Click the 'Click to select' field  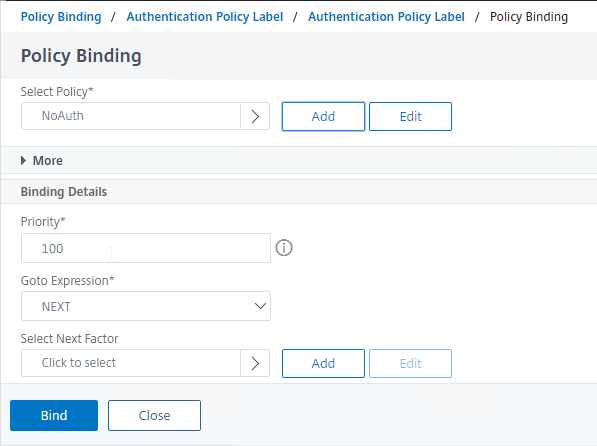coord(131,363)
